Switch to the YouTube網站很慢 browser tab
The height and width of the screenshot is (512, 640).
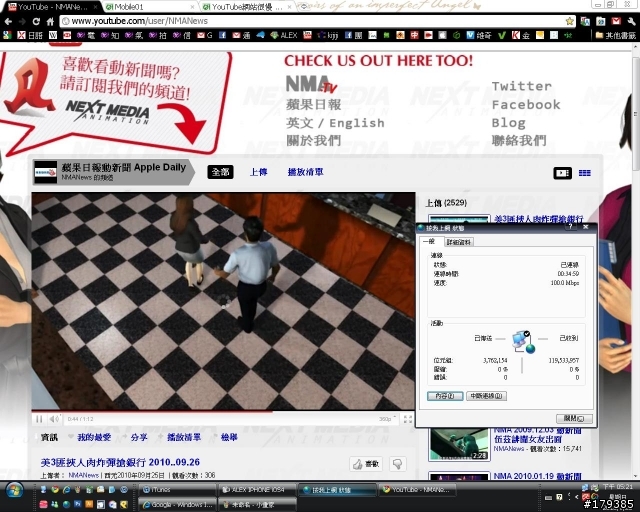247,7
